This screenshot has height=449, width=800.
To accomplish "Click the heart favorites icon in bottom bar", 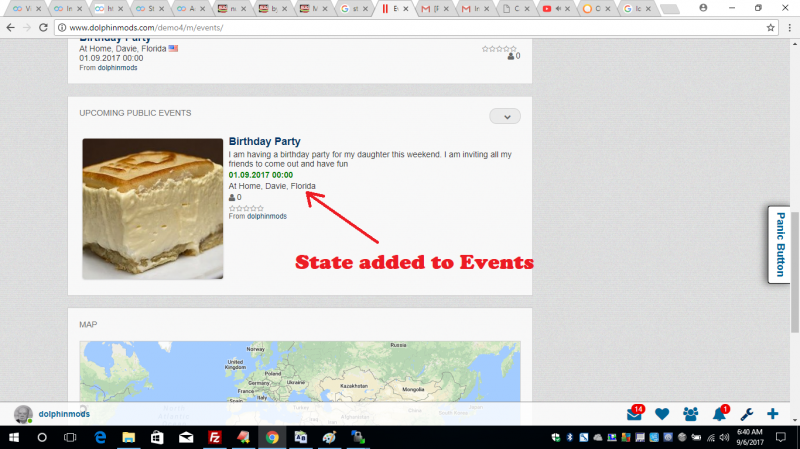I will (x=662, y=414).
